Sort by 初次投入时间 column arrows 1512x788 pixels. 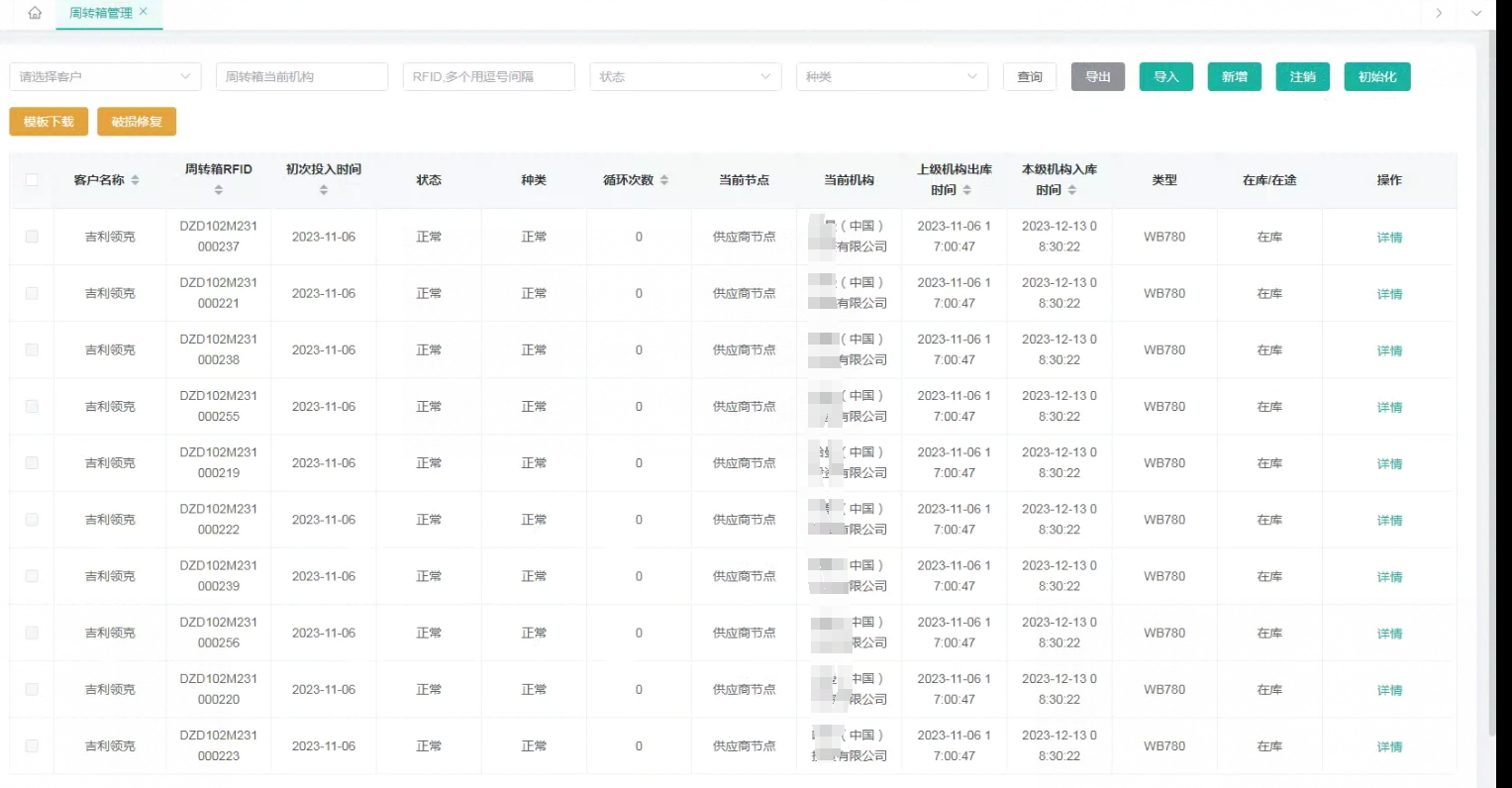(324, 190)
